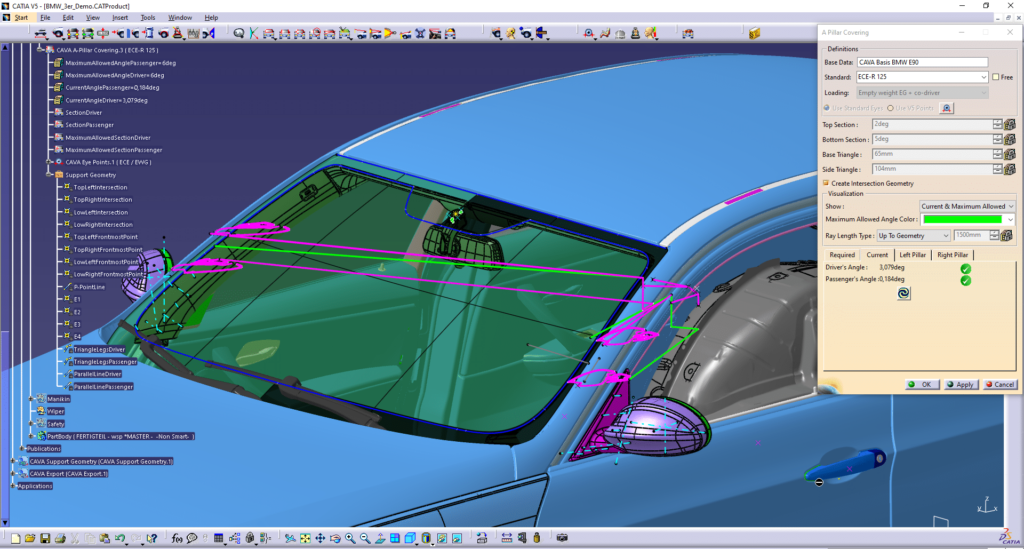
Task: Click the calculator icon next to Side Triangle
Action: click(1010, 170)
